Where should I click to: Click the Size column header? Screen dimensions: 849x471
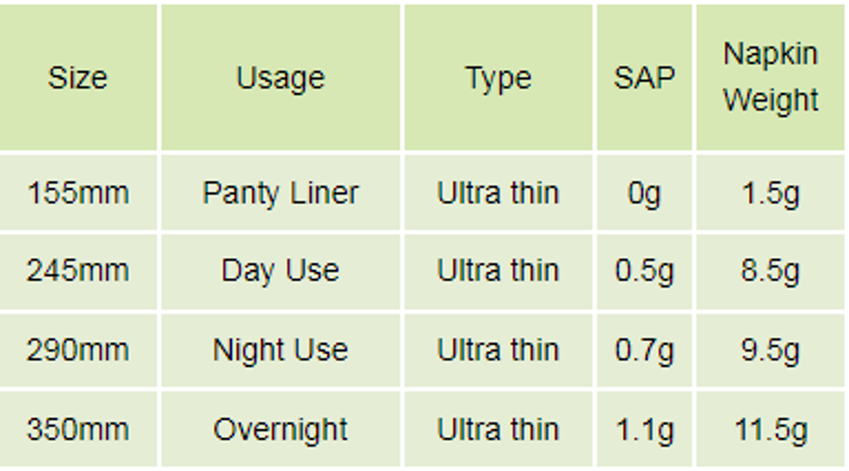click(77, 78)
